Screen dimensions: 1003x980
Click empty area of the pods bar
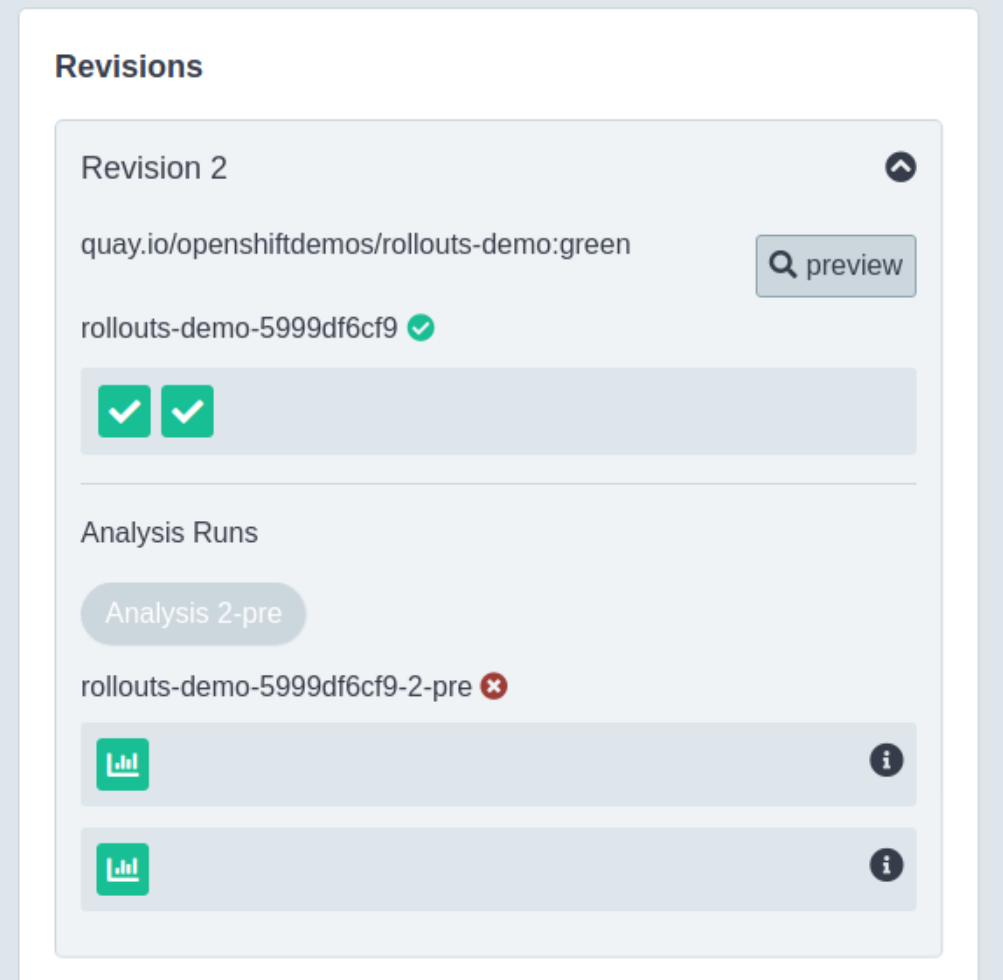pyautogui.click(x=560, y=411)
